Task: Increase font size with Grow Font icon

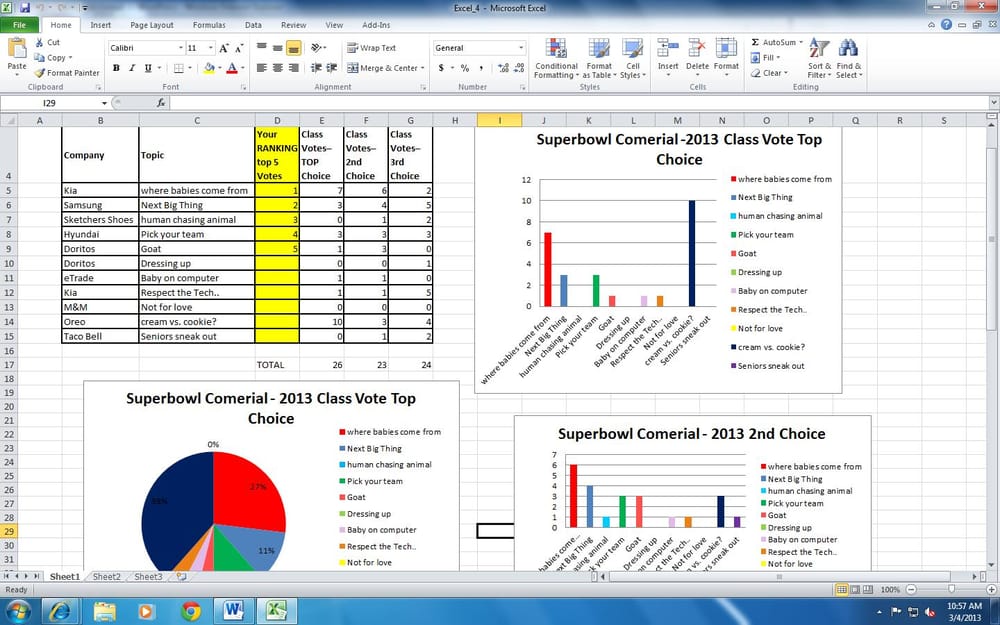Action: pyautogui.click(x=224, y=48)
